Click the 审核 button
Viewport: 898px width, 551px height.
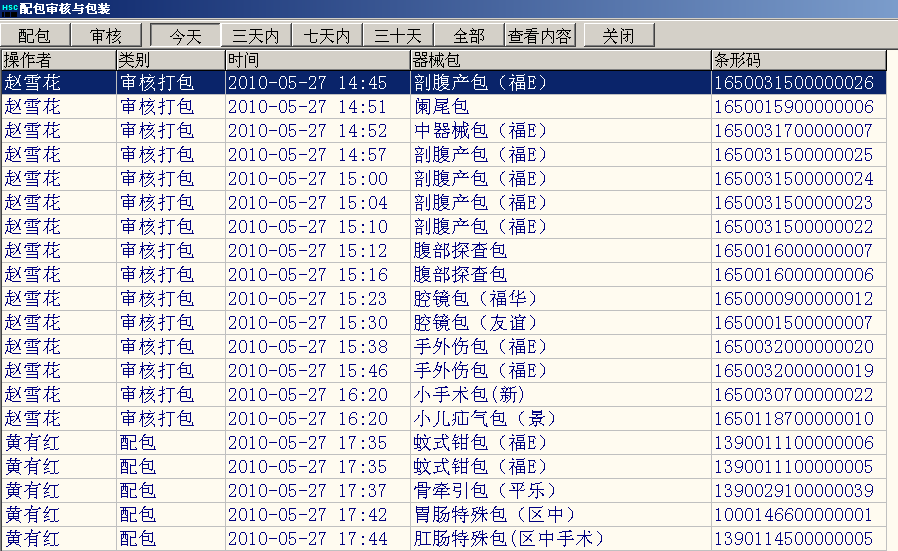click(106, 35)
